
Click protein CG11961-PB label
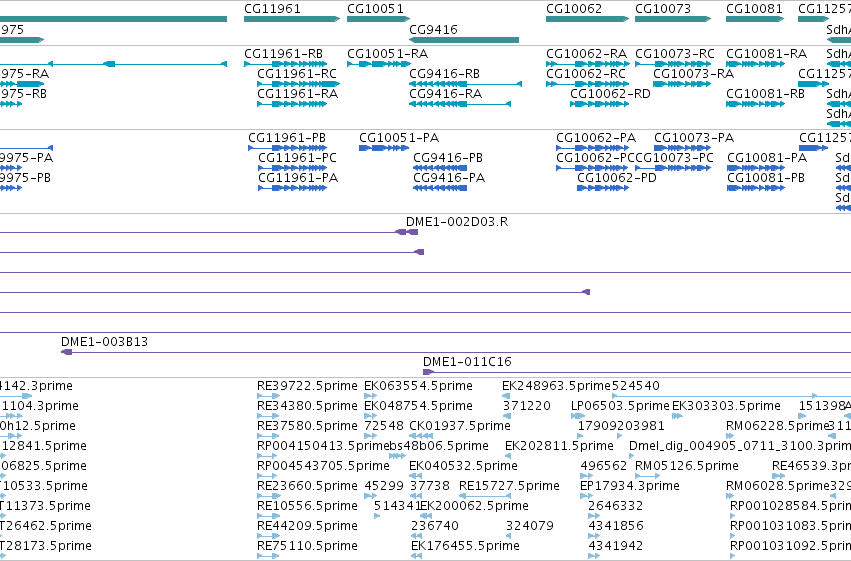pos(287,138)
